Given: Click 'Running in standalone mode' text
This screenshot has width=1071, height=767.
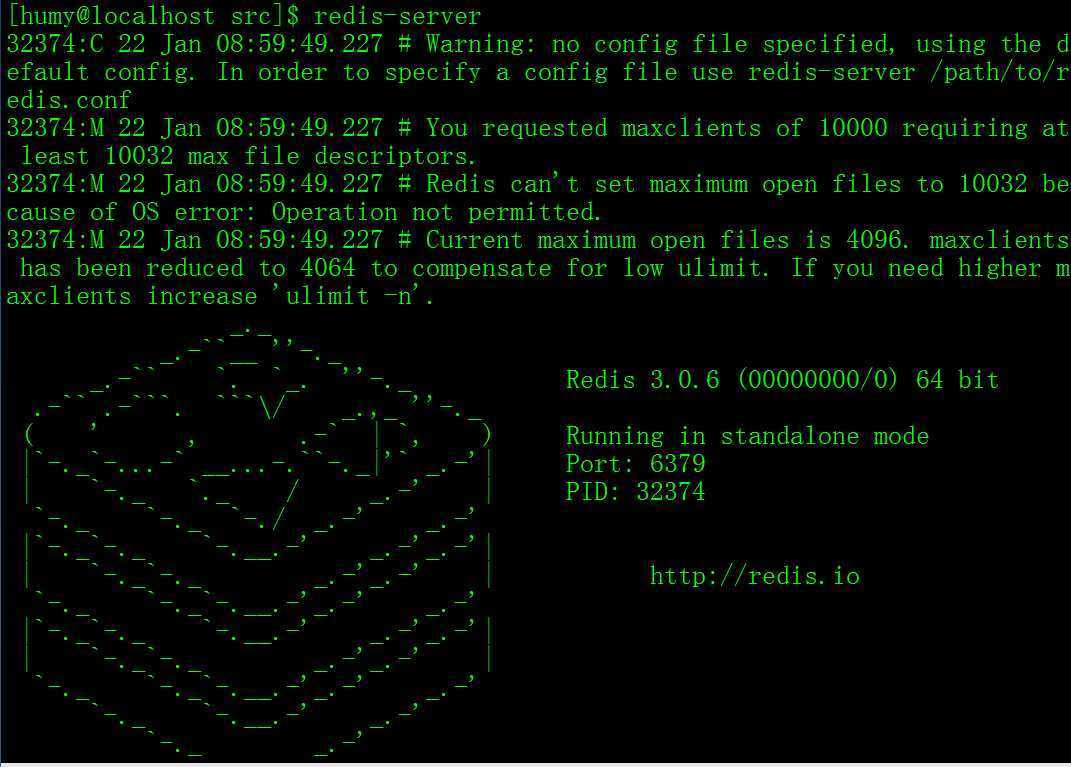Looking at the screenshot, I should (x=747, y=436).
